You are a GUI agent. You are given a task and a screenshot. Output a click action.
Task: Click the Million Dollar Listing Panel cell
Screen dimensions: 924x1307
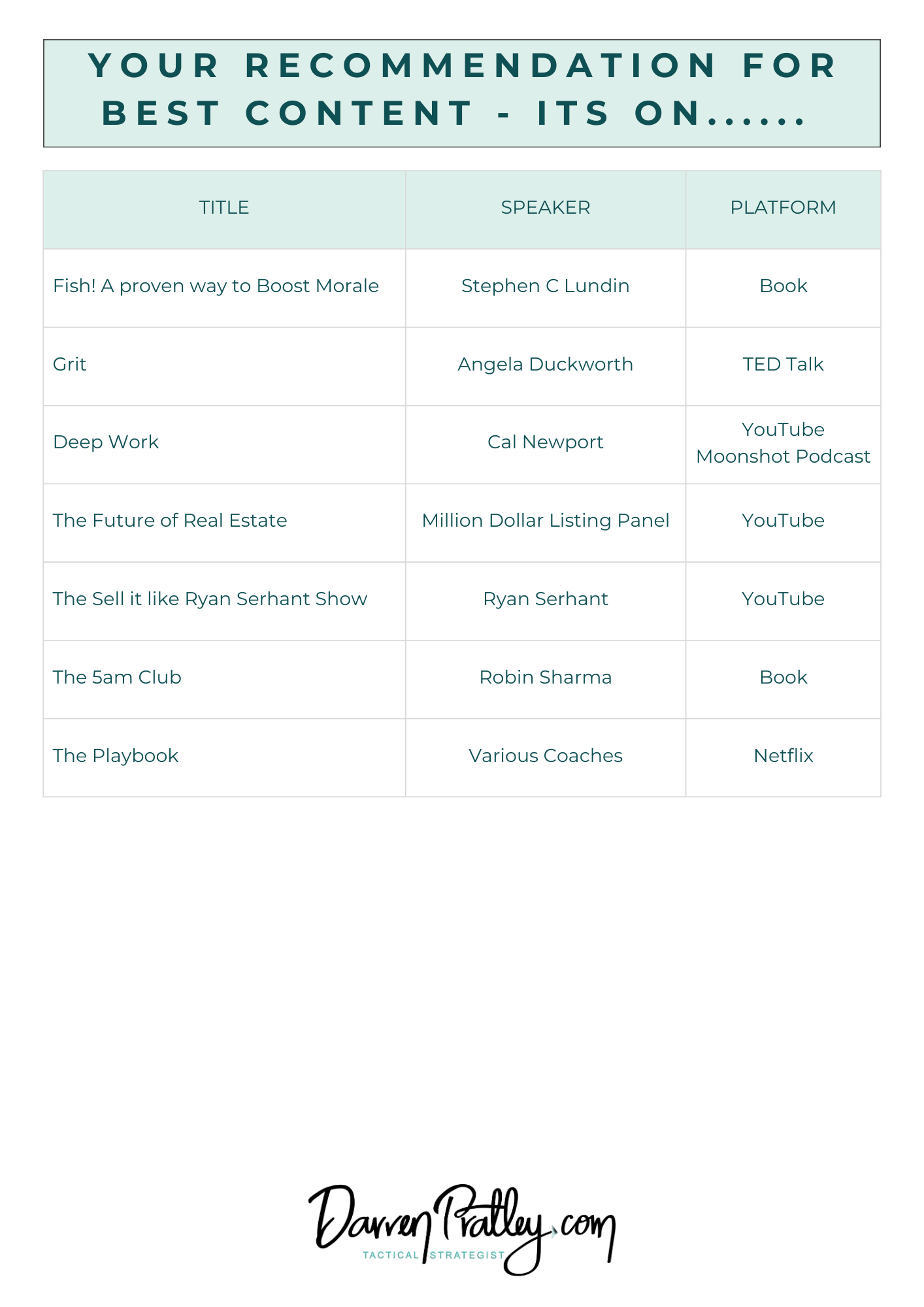pos(545,521)
